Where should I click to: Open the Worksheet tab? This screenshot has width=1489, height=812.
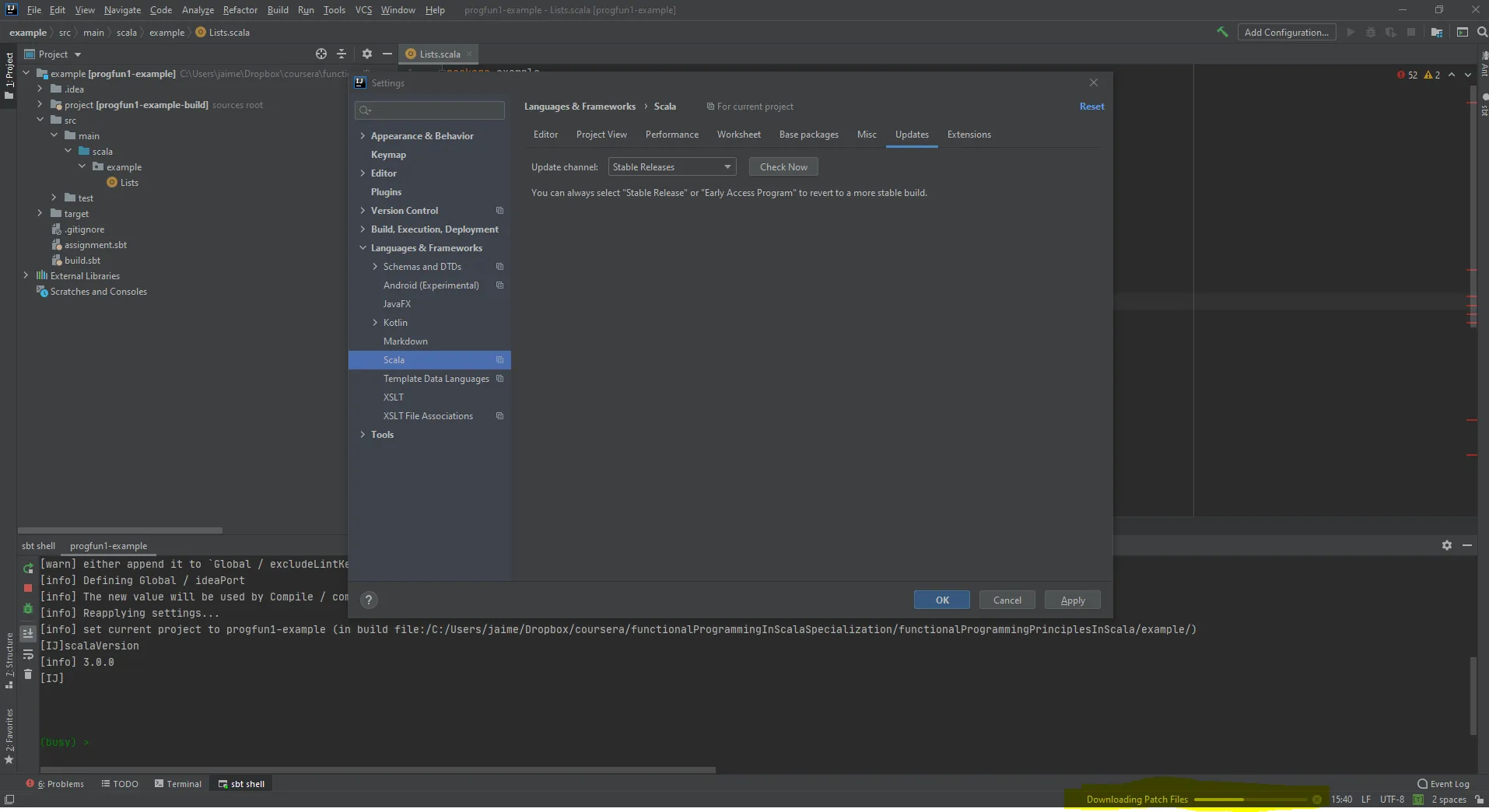coord(739,135)
